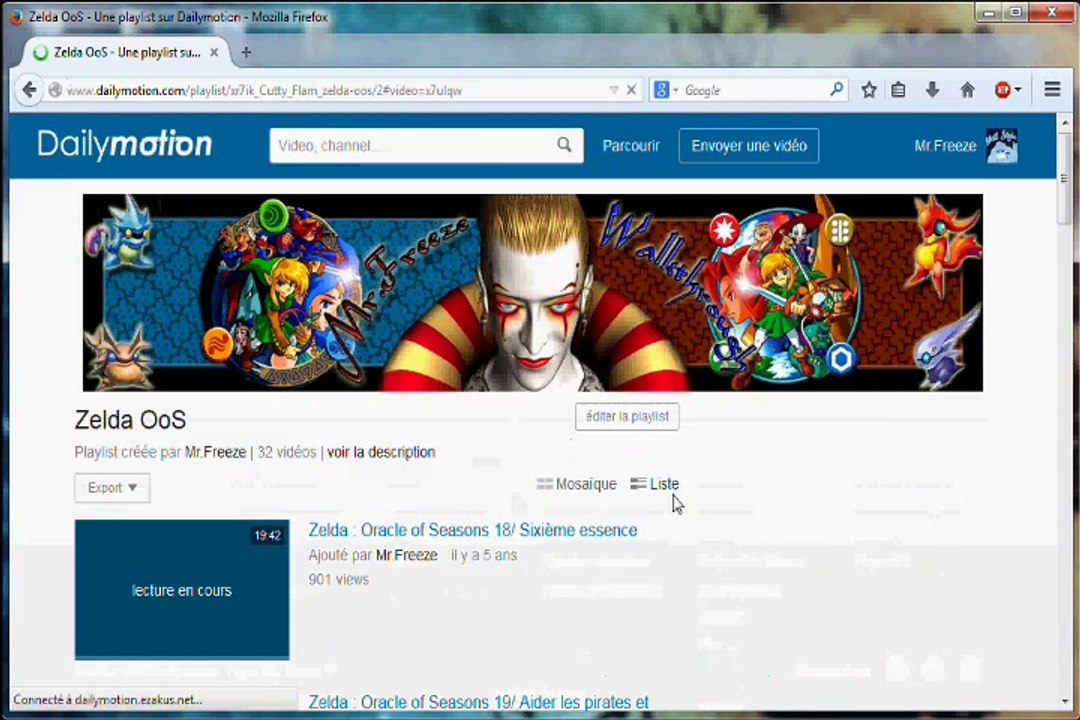
Task: Click the lecture en cours thumbnail
Action: pyautogui.click(x=182, y=590)
